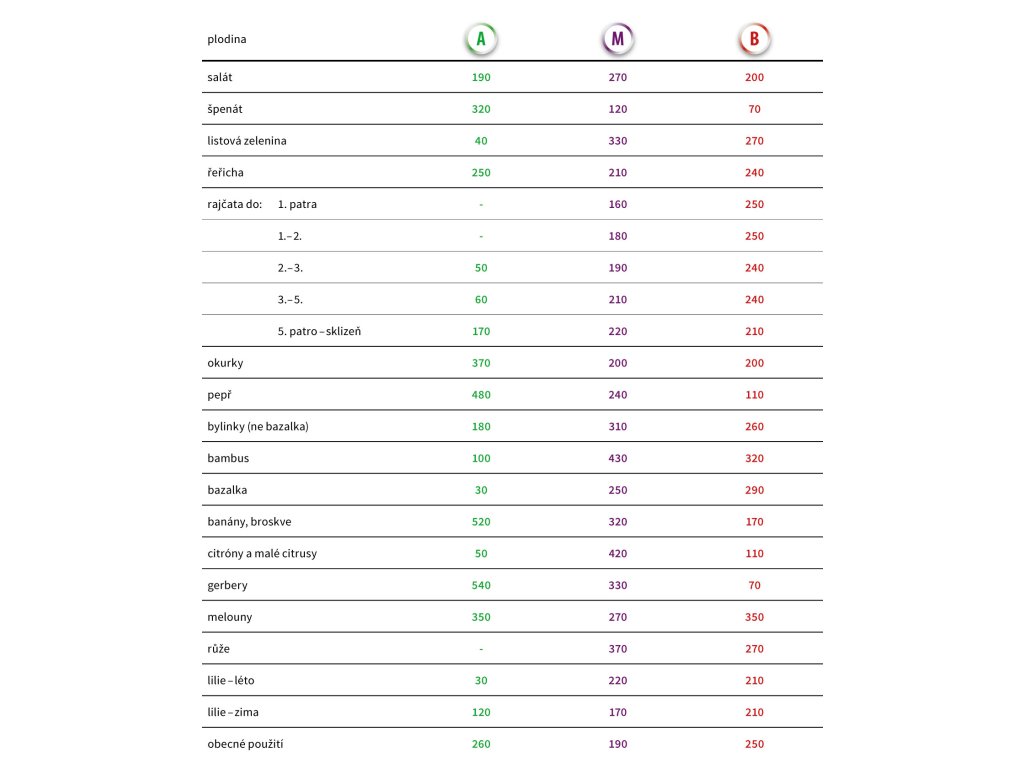Click the red B circle icon

pyautogui.click(x=754, y=39)
